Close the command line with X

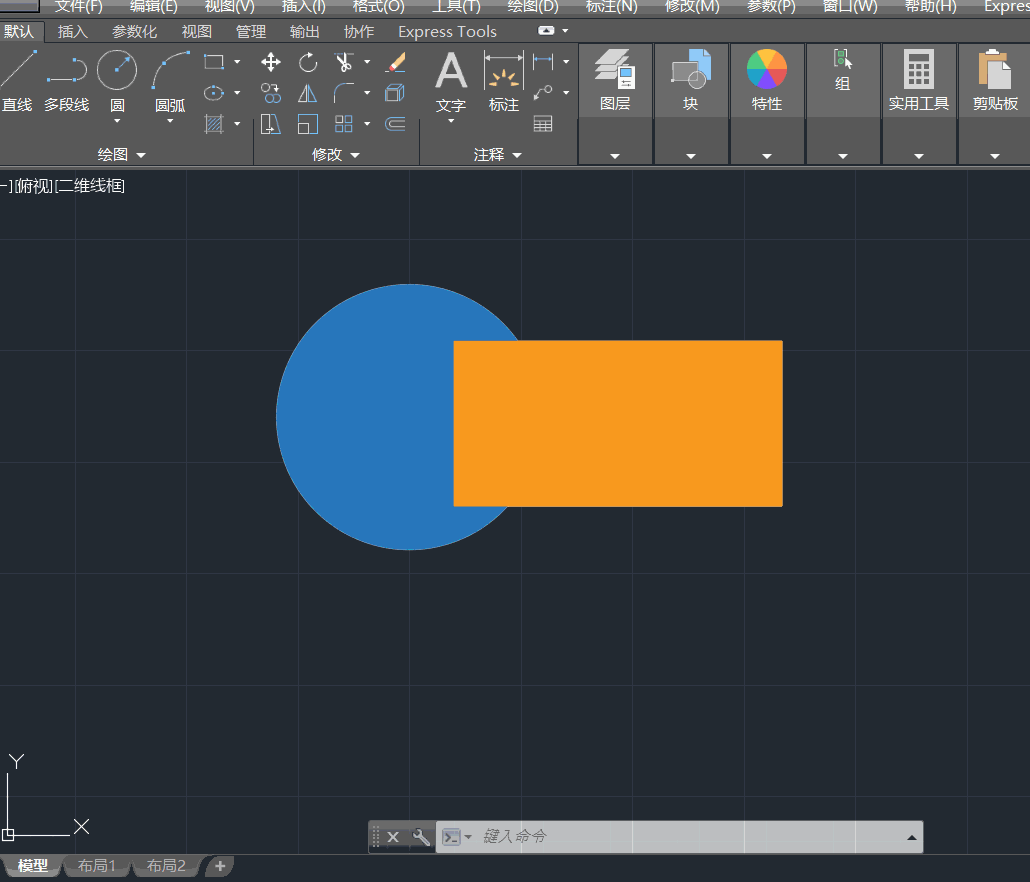[x=393, y=837]
